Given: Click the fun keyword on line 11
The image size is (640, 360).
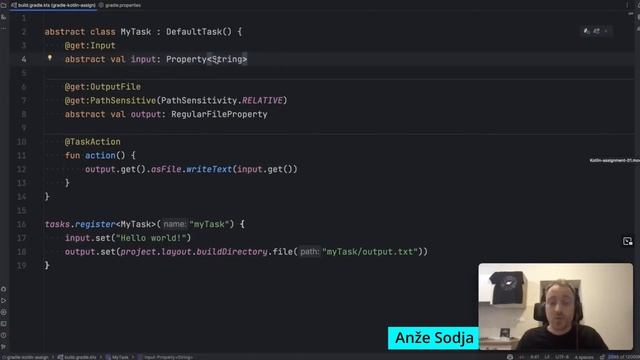Looking at the screenshot, I should [72, 156].
